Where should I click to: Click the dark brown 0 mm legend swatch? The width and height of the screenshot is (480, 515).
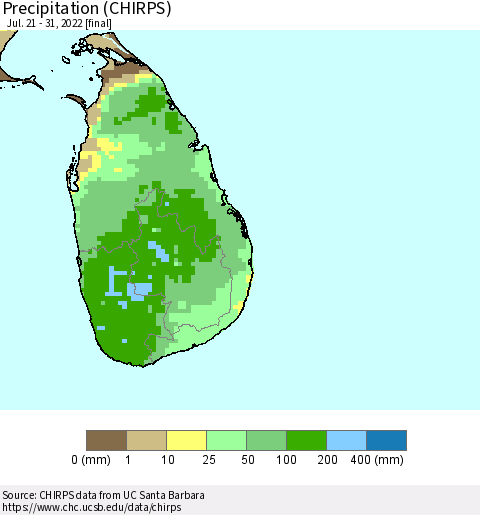click(106, 440)
